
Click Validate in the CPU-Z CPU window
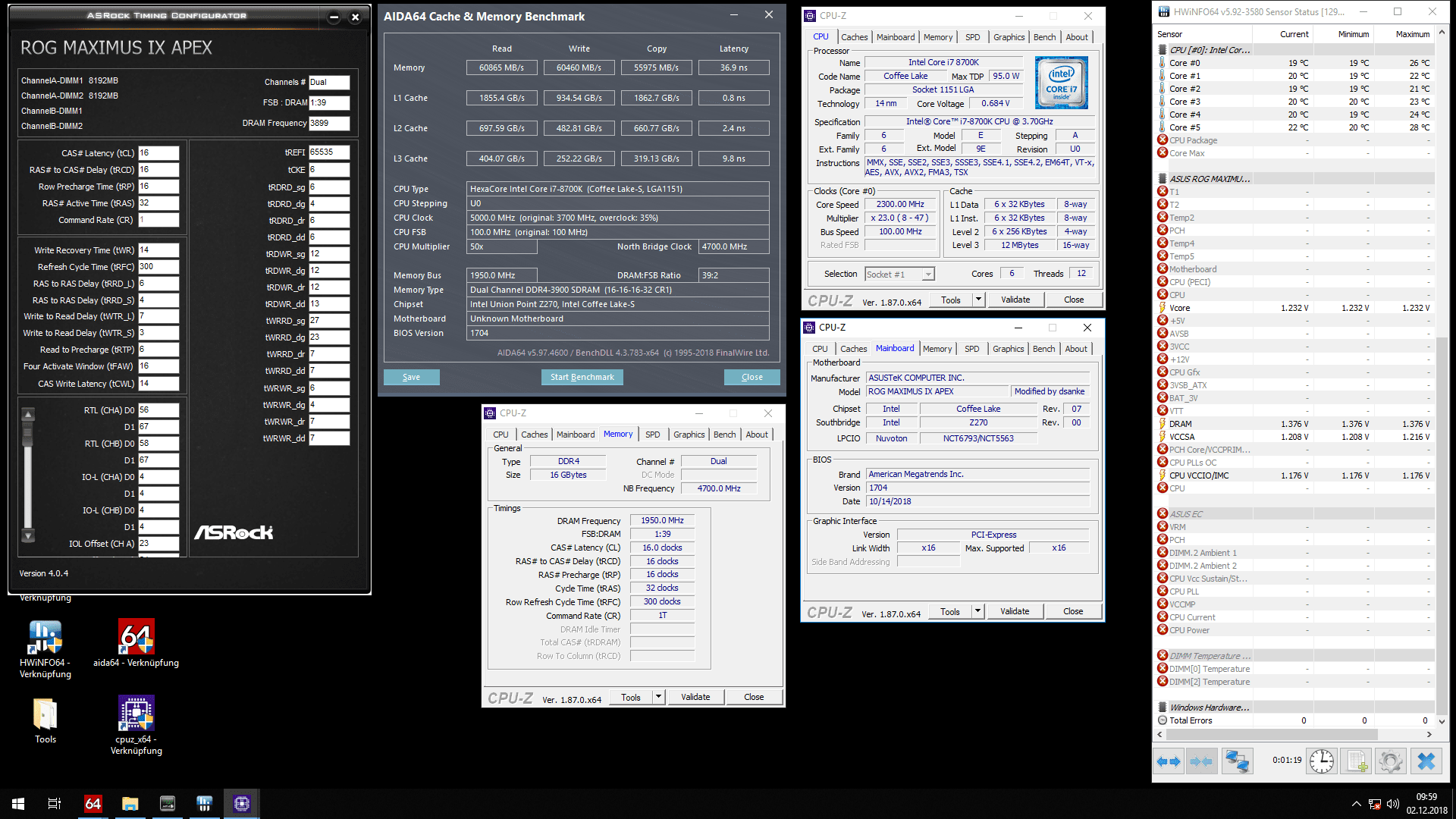pyautogui.click(x=1015, y=300)
